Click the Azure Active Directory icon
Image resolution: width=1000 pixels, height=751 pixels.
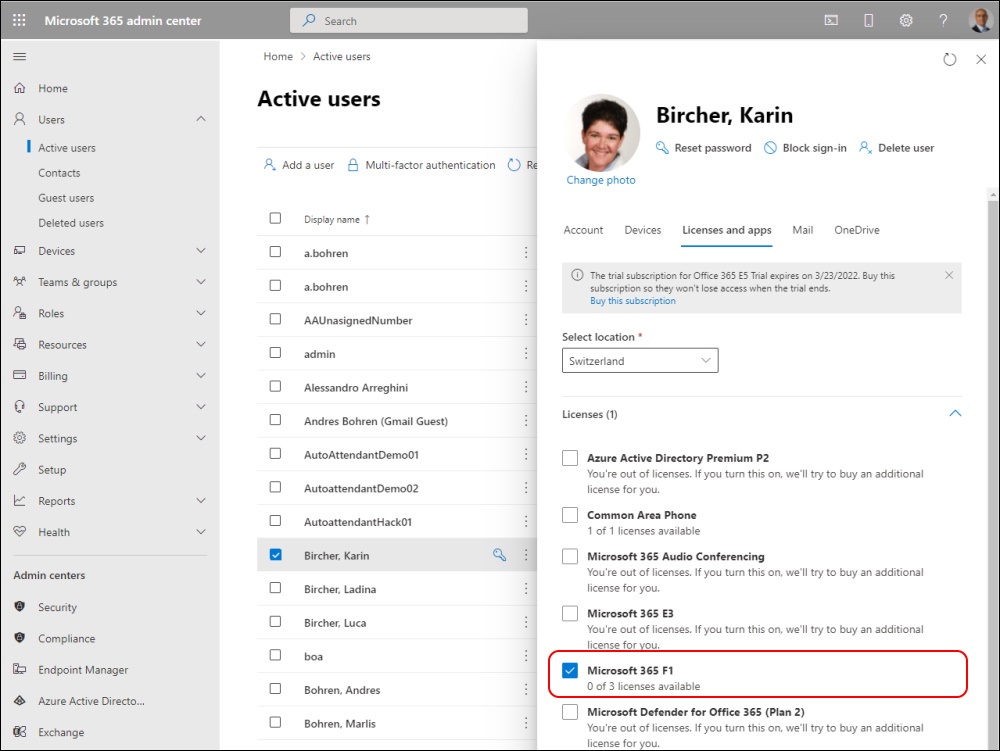click(x=20, y=700)
